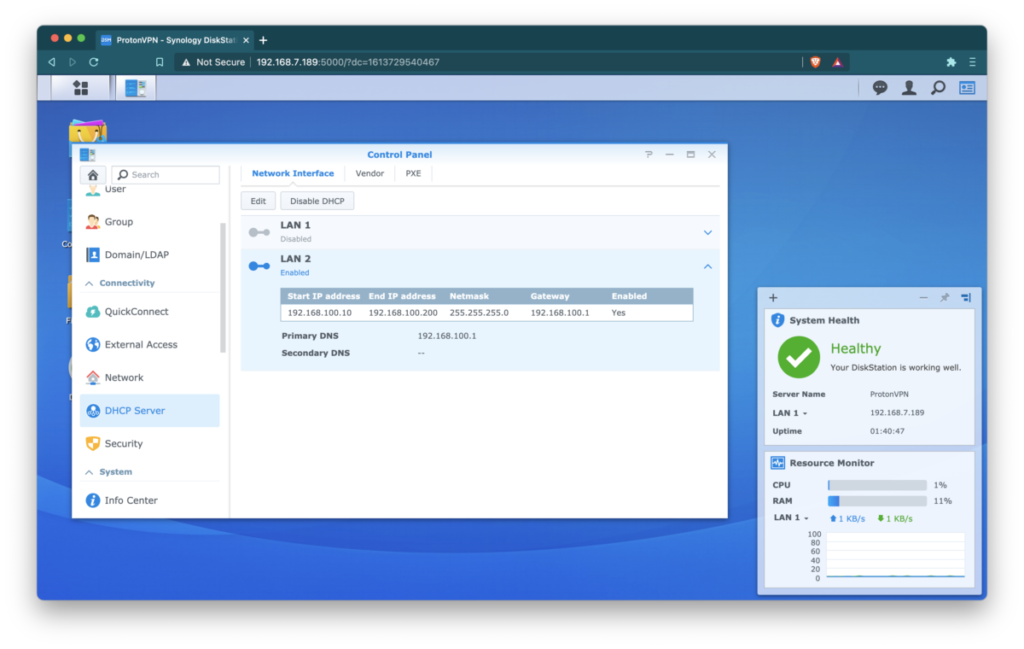This screenshot has width=1024, height=649.
Task: Open the Brave Shields icon
Action: click(815, 62)
